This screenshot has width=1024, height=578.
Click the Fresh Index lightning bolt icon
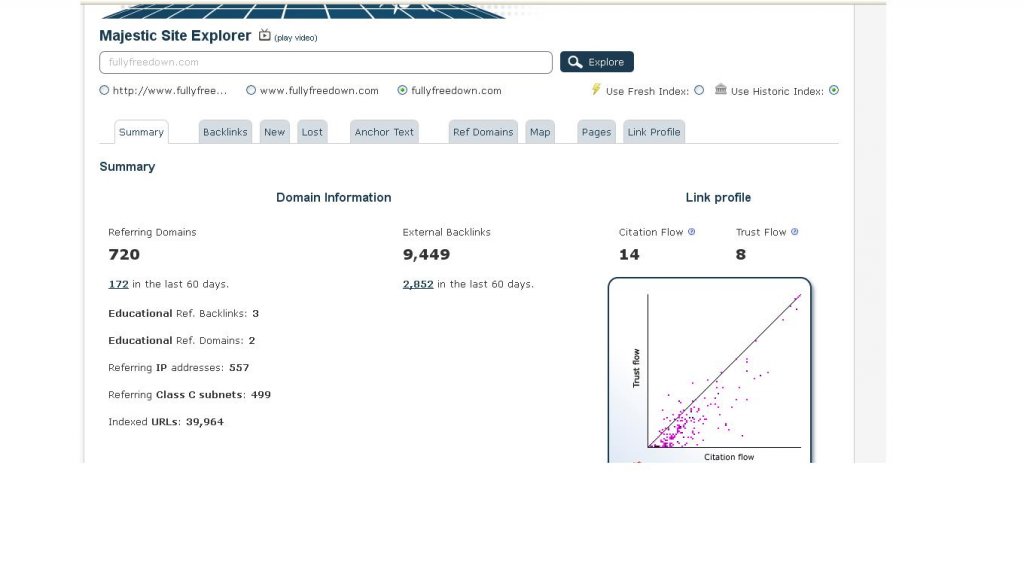pos(596,89)
